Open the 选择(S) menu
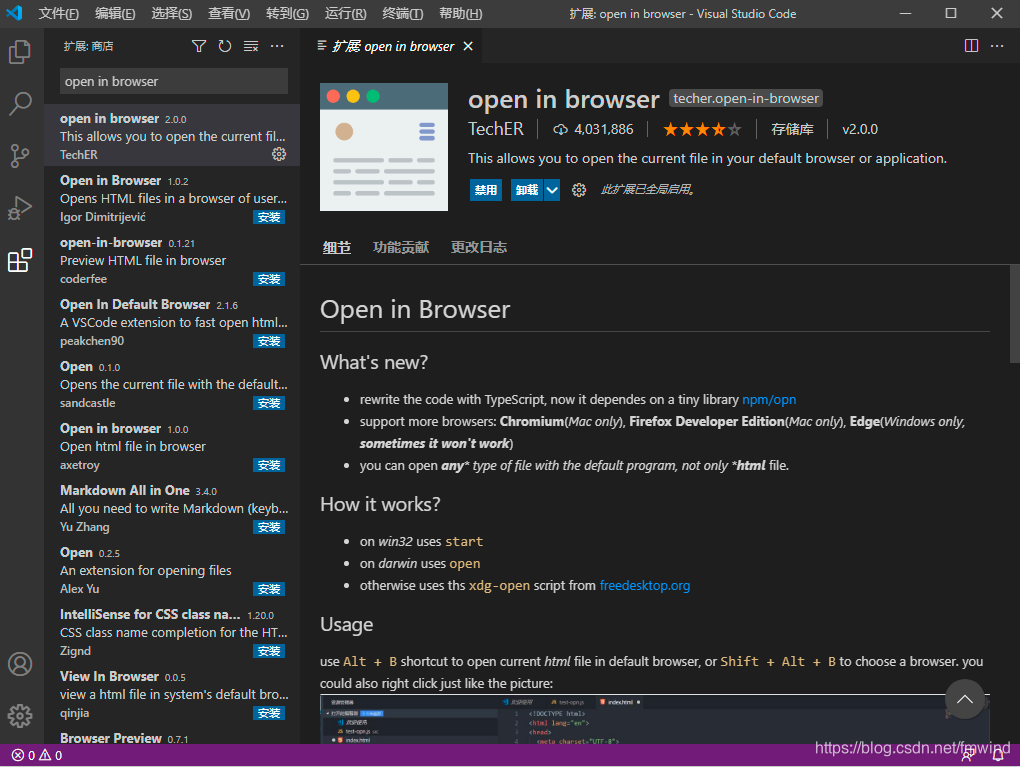Image resolution: width=1020 pixels, height=767 pixels. click(172, 14)
